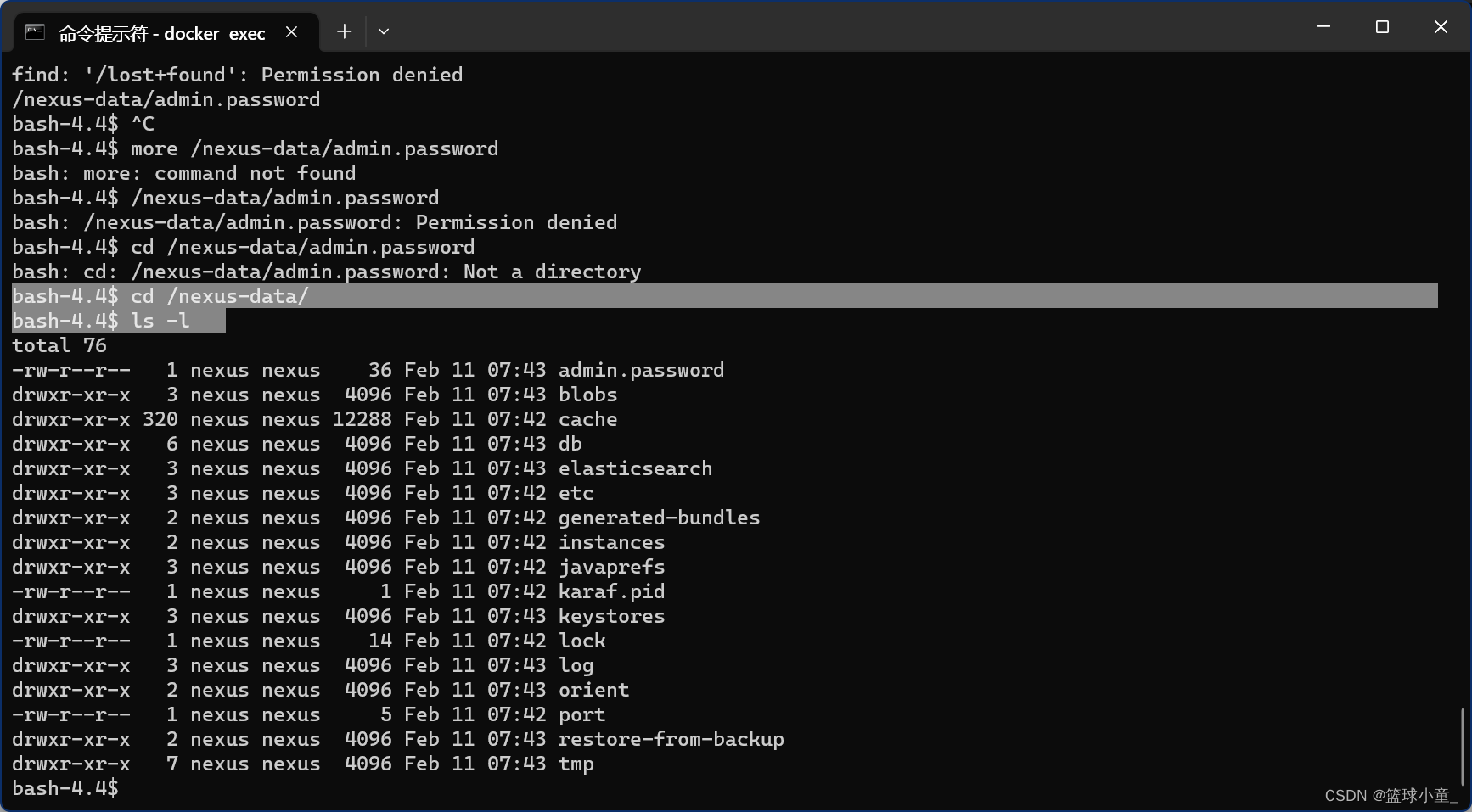Click the highlighted 'cd /nexus-data/' command
The width and height of the screenshot is (1472, 812).
click(220, 296)
